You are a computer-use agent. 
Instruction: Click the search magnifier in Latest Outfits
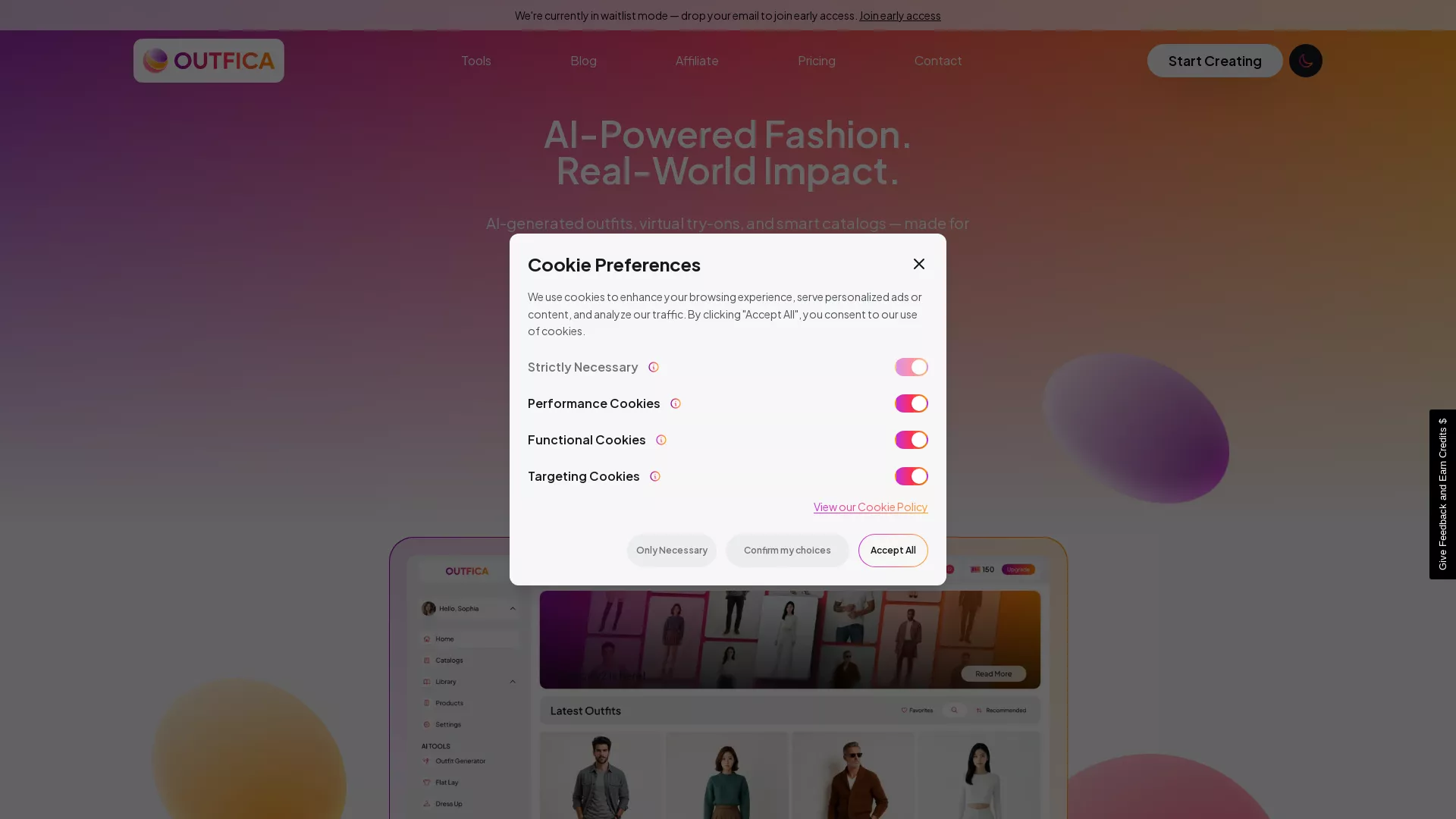(x=954, y=710)
